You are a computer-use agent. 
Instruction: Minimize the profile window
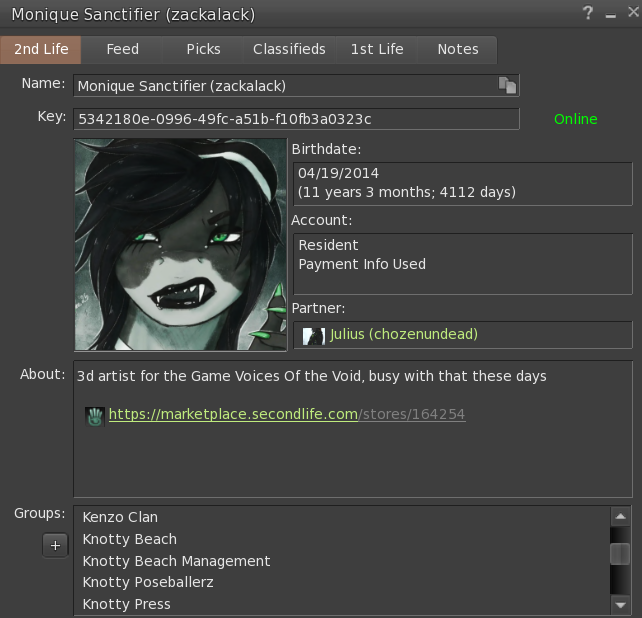point(611,16)
